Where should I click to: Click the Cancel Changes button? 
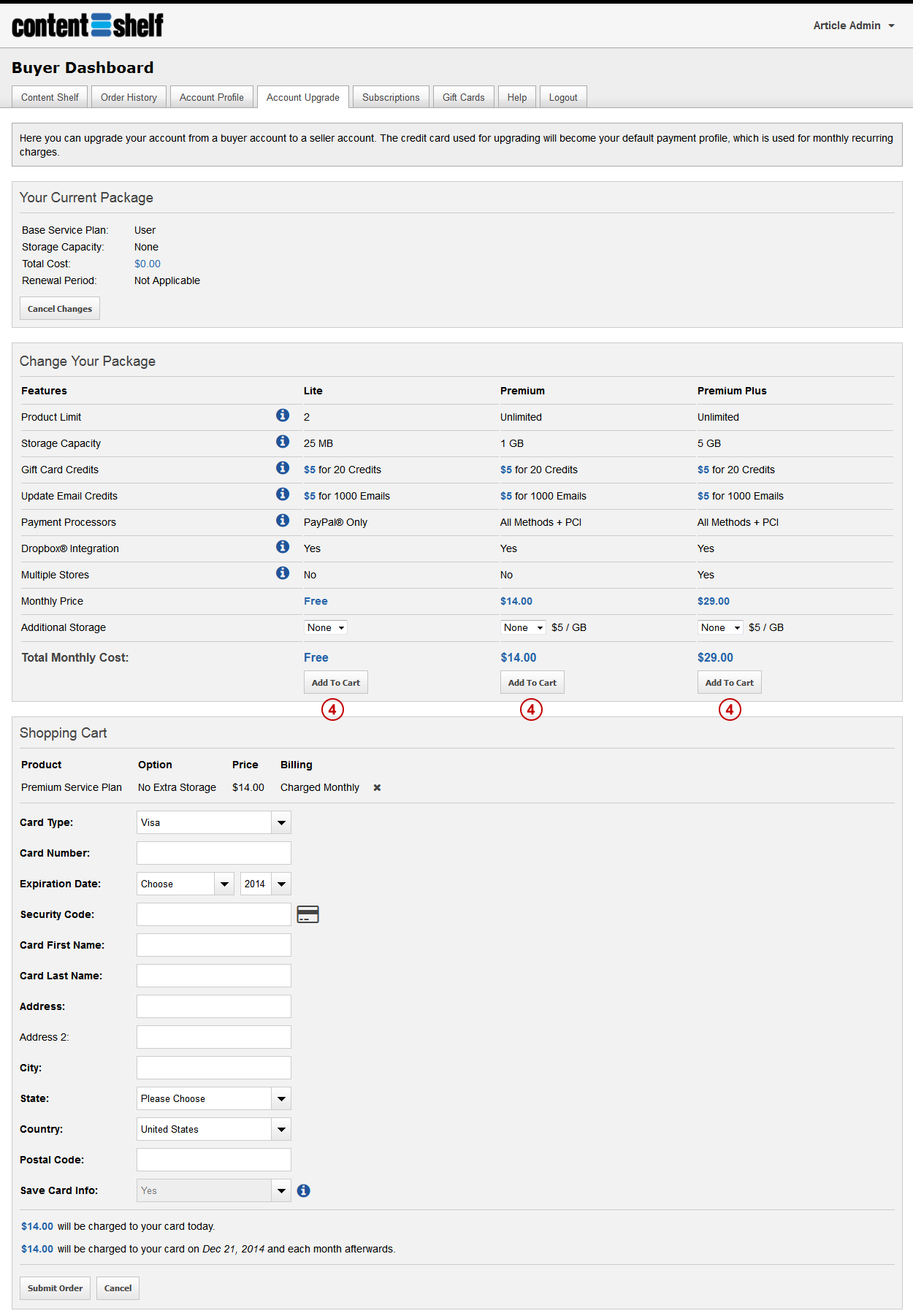[60, 308]
